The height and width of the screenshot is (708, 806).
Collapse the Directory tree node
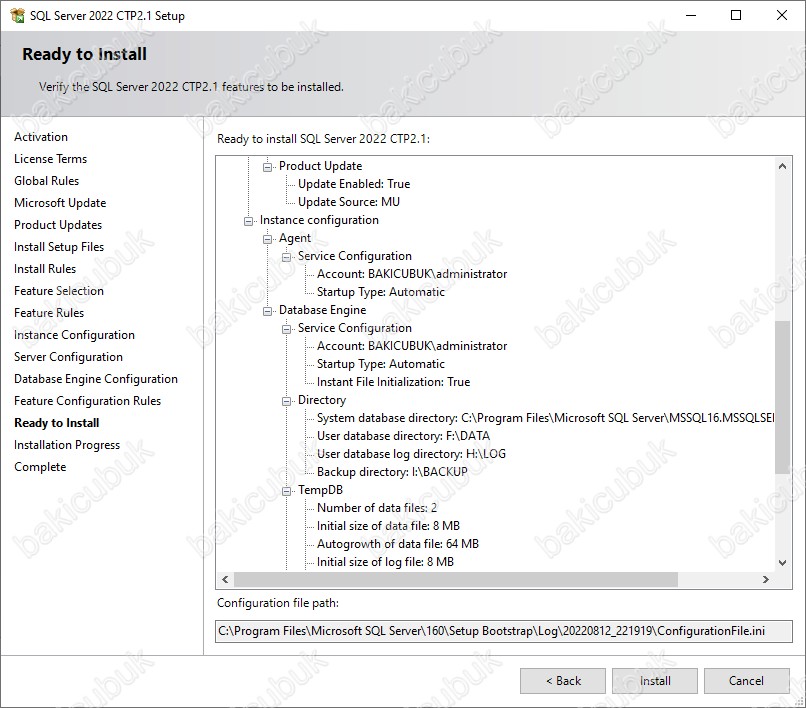coord(286,401)
